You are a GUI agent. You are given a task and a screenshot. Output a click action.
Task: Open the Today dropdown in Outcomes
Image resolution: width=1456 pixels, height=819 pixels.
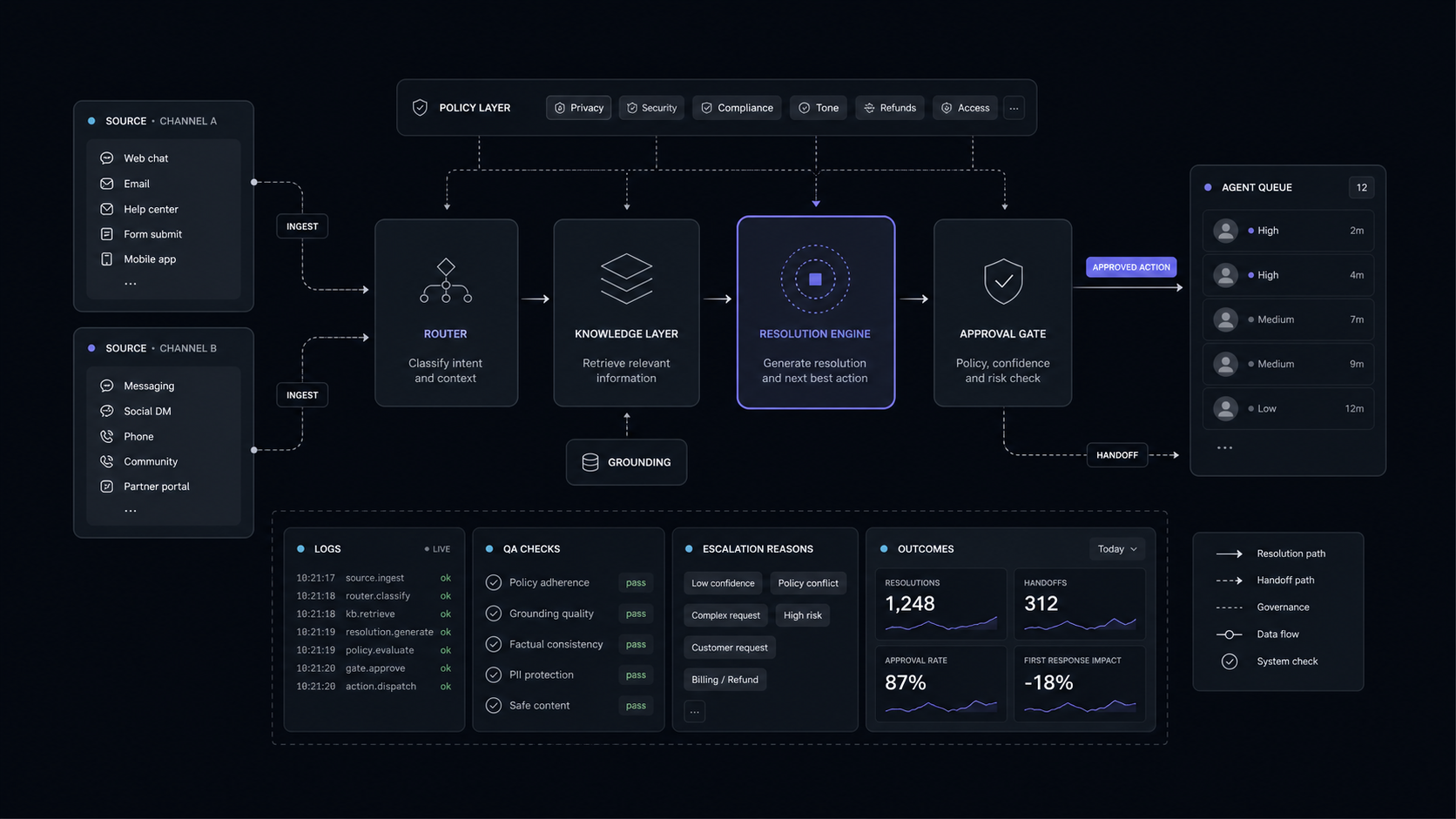(x=1117, y=549)
